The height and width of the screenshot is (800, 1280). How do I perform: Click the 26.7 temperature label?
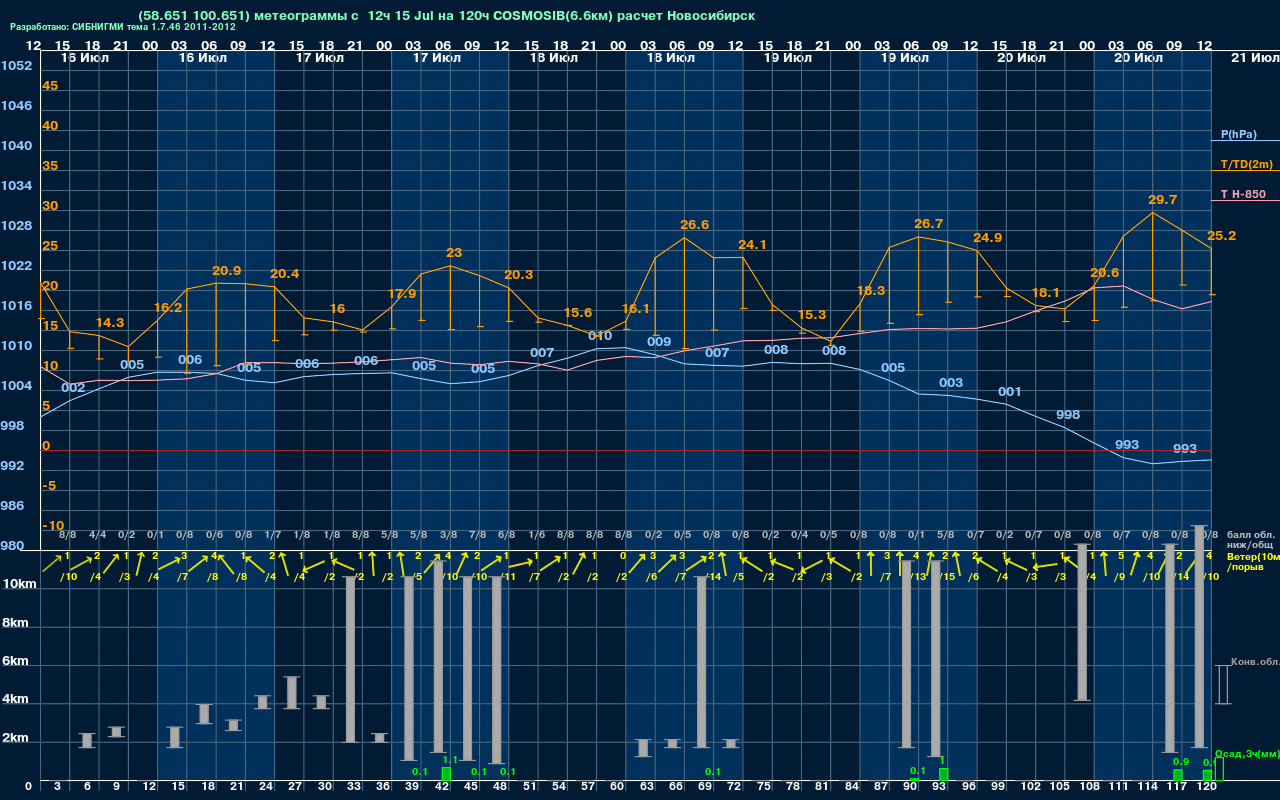(929, 224)
